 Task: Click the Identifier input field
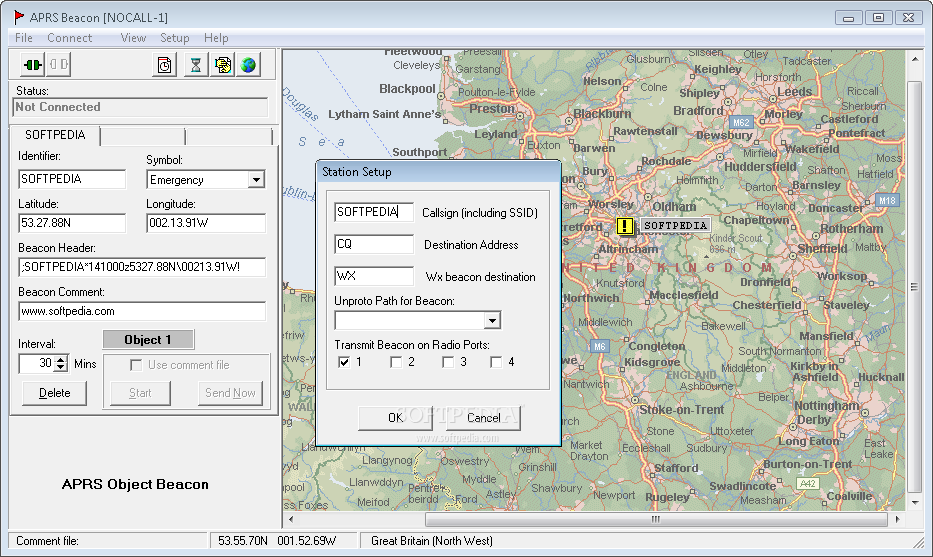(x=72, y=179)
